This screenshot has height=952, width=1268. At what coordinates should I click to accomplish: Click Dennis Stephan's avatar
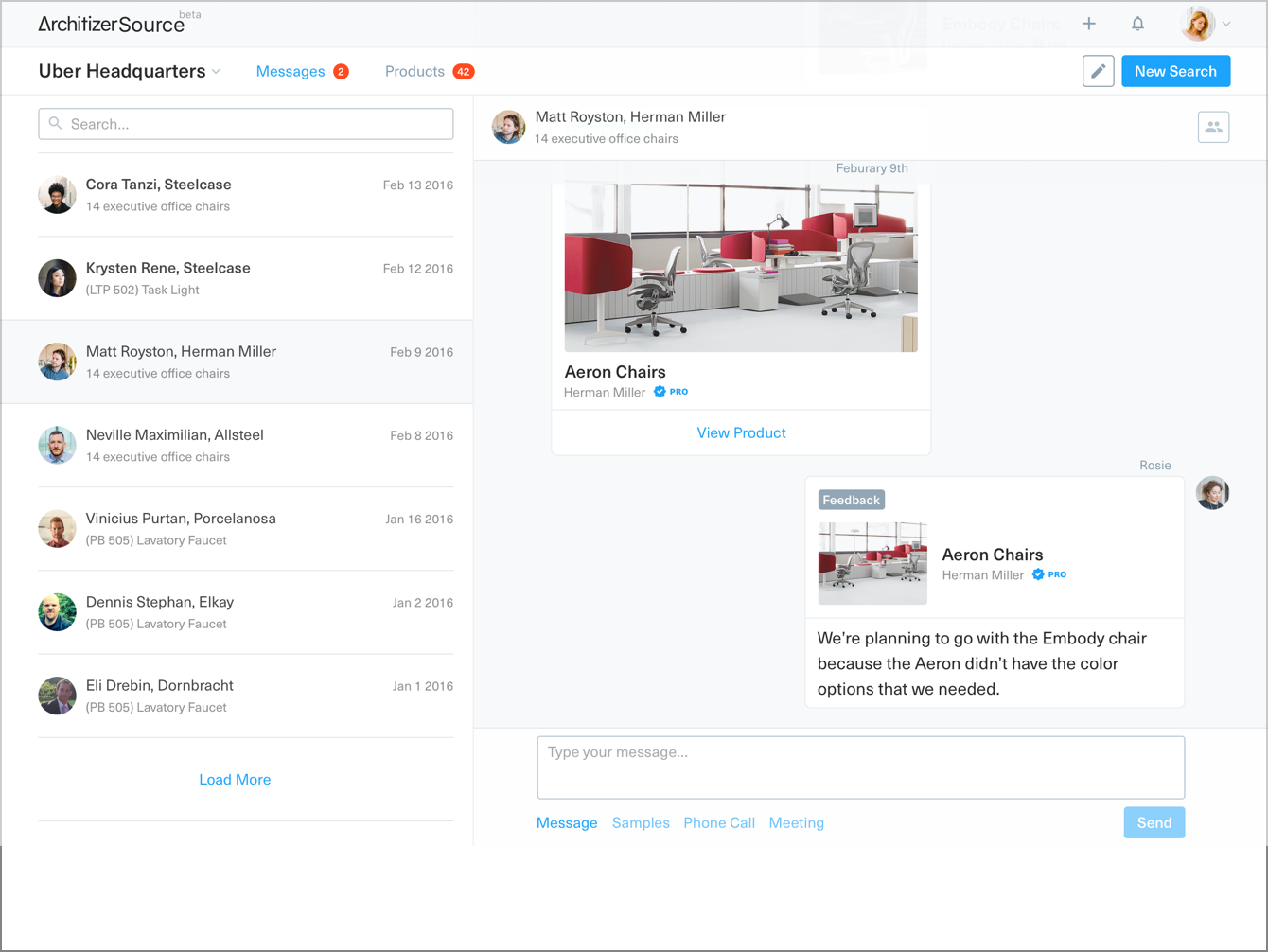point(57,612)
